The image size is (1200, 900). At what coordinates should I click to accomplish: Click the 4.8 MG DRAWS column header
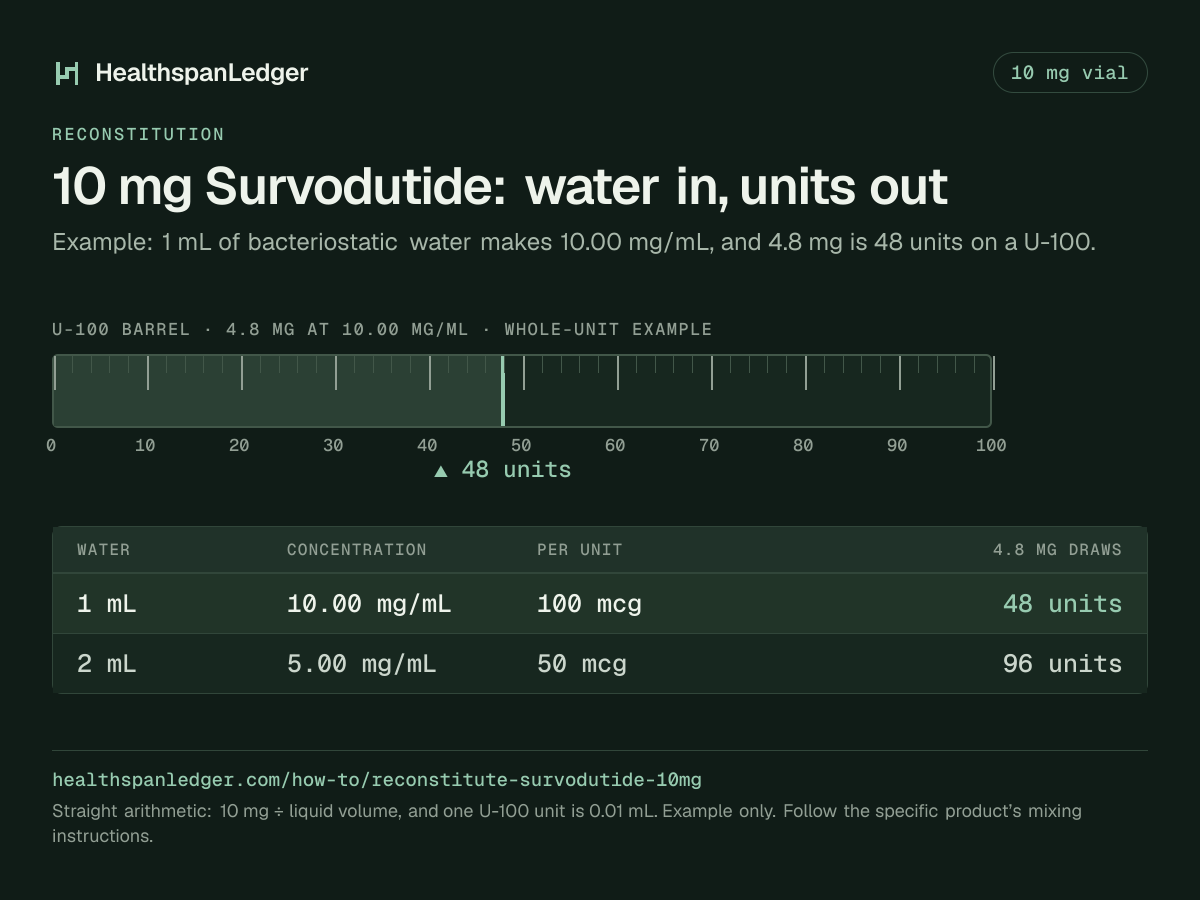coord(1057,550)
